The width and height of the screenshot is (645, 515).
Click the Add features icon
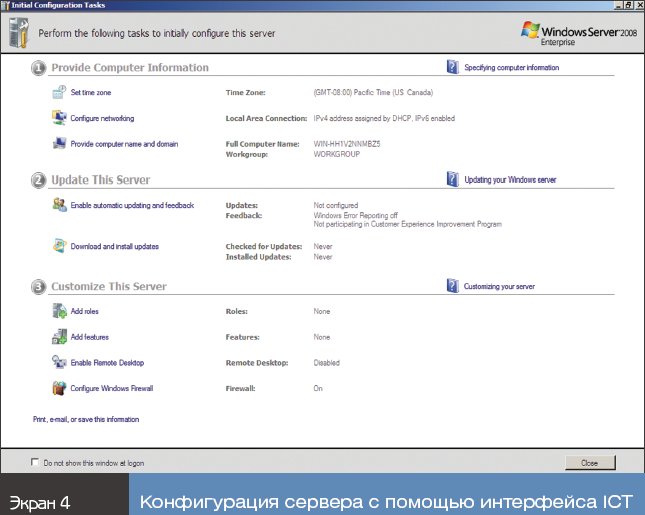59,338
